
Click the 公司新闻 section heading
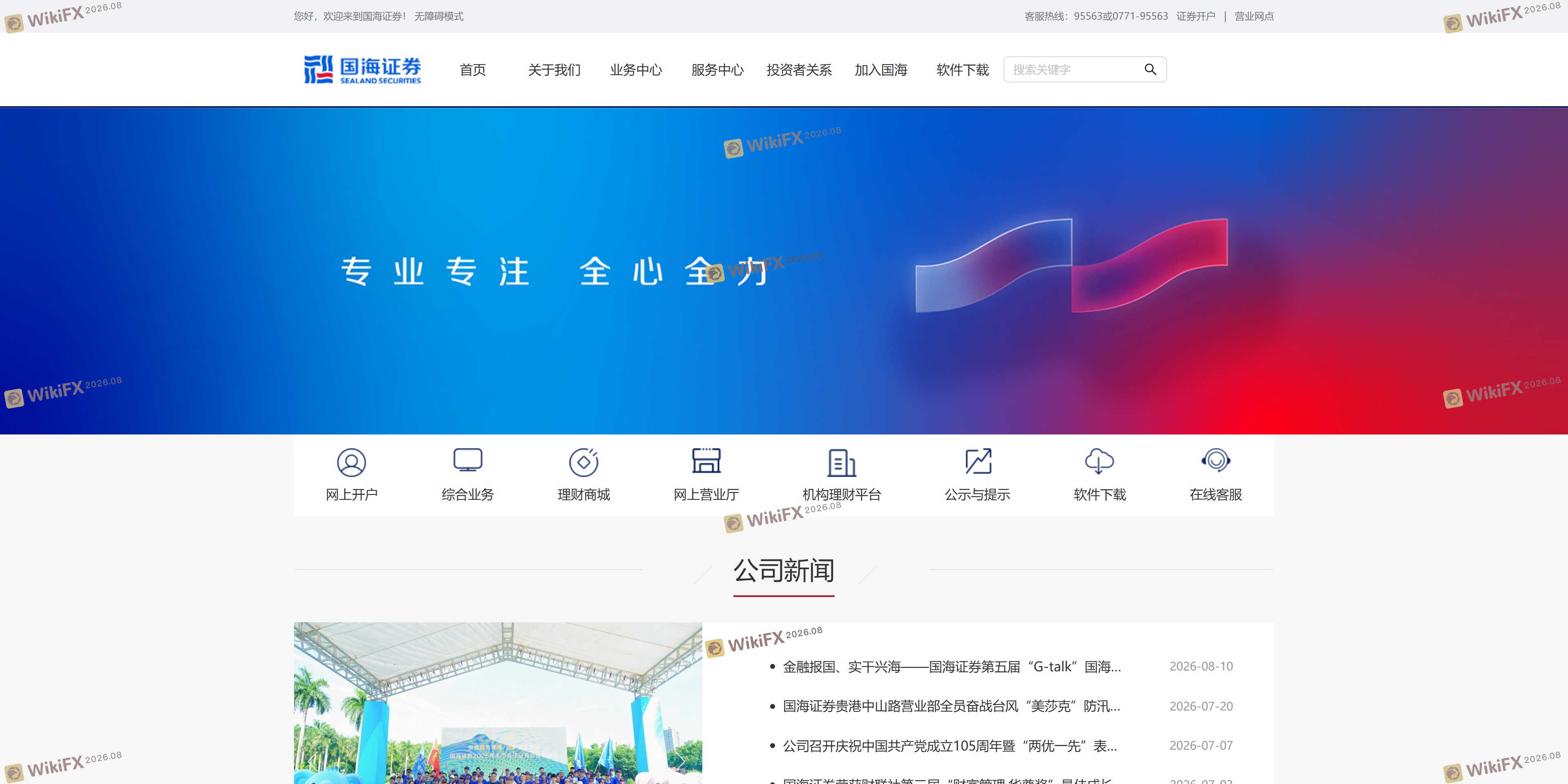(784, 571)
